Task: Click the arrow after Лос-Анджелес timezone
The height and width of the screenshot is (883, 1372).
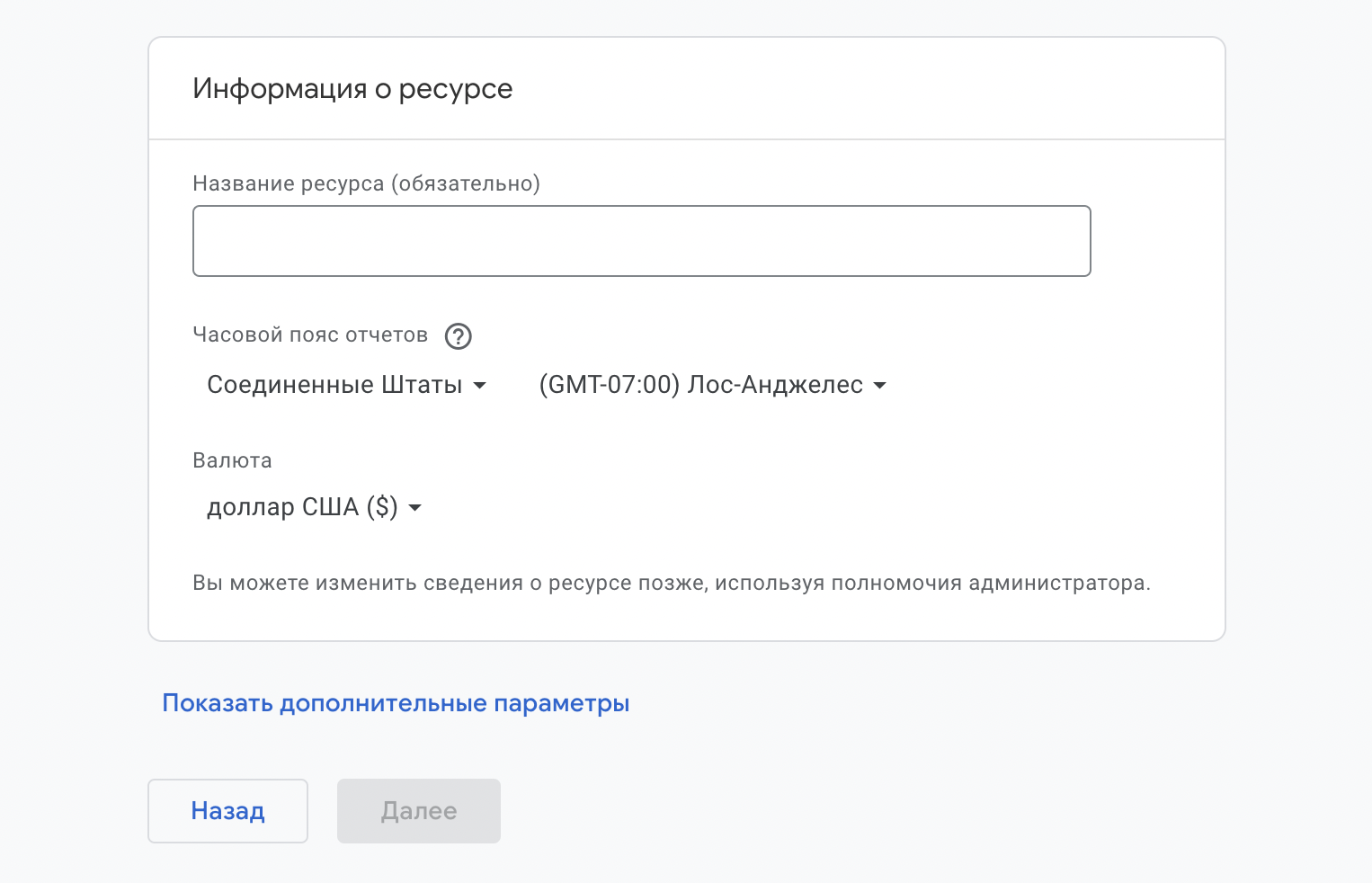Action: tap(880, 386)
